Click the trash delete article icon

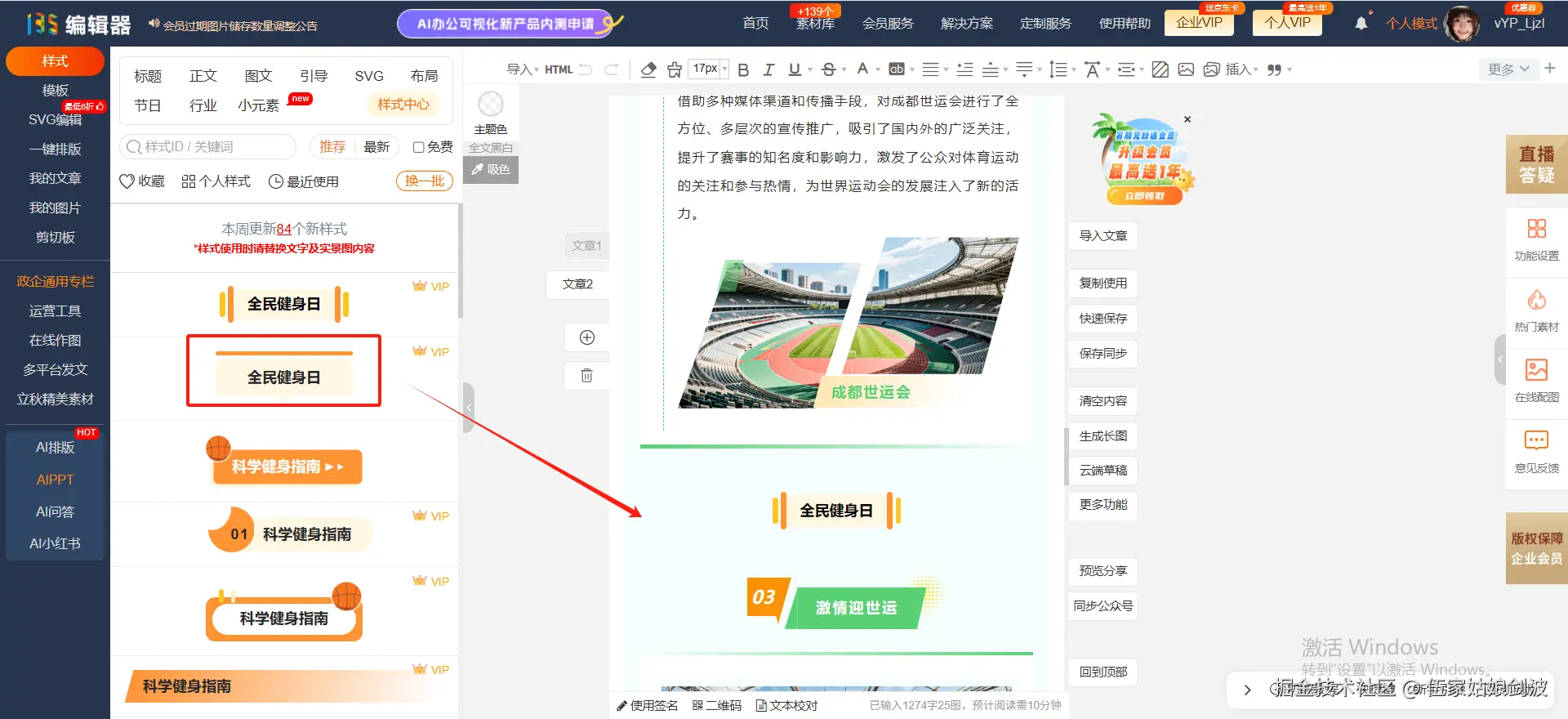tap(586, 375)
